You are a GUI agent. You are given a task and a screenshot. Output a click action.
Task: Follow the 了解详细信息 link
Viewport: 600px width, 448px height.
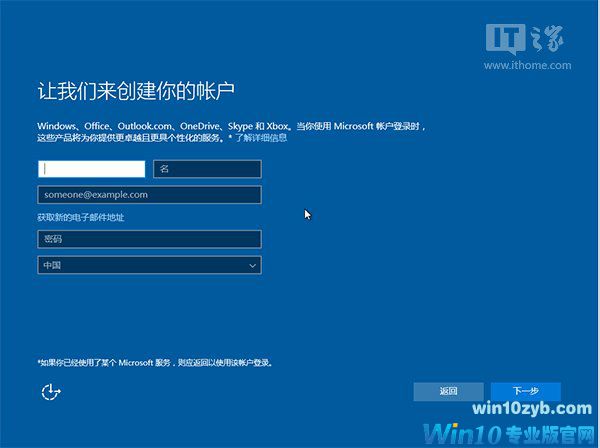(x=261, y=138)
